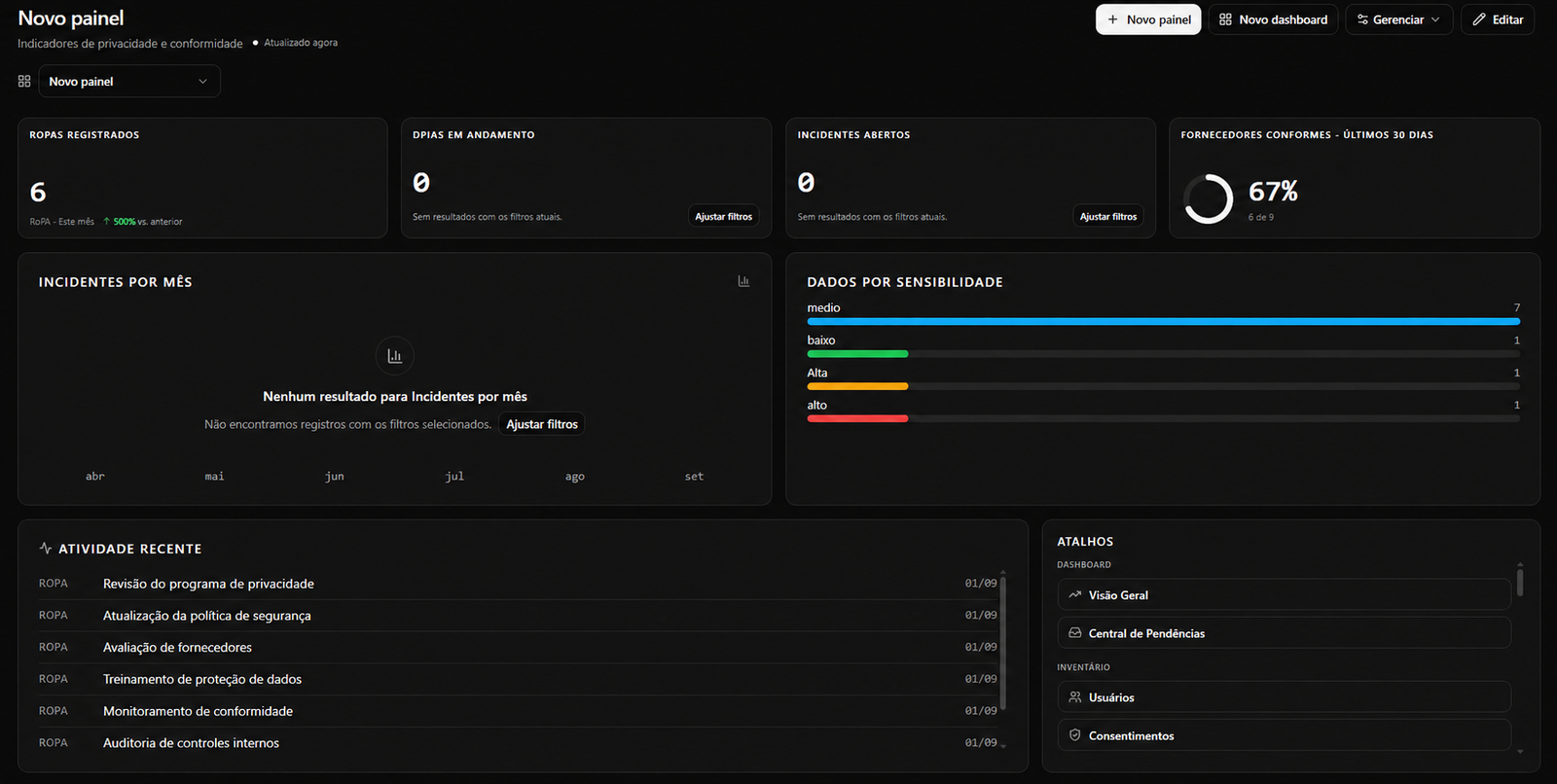Viewport: 1557px width, 784px height.
Task: Click Editar button
Action: (1497, 19)
